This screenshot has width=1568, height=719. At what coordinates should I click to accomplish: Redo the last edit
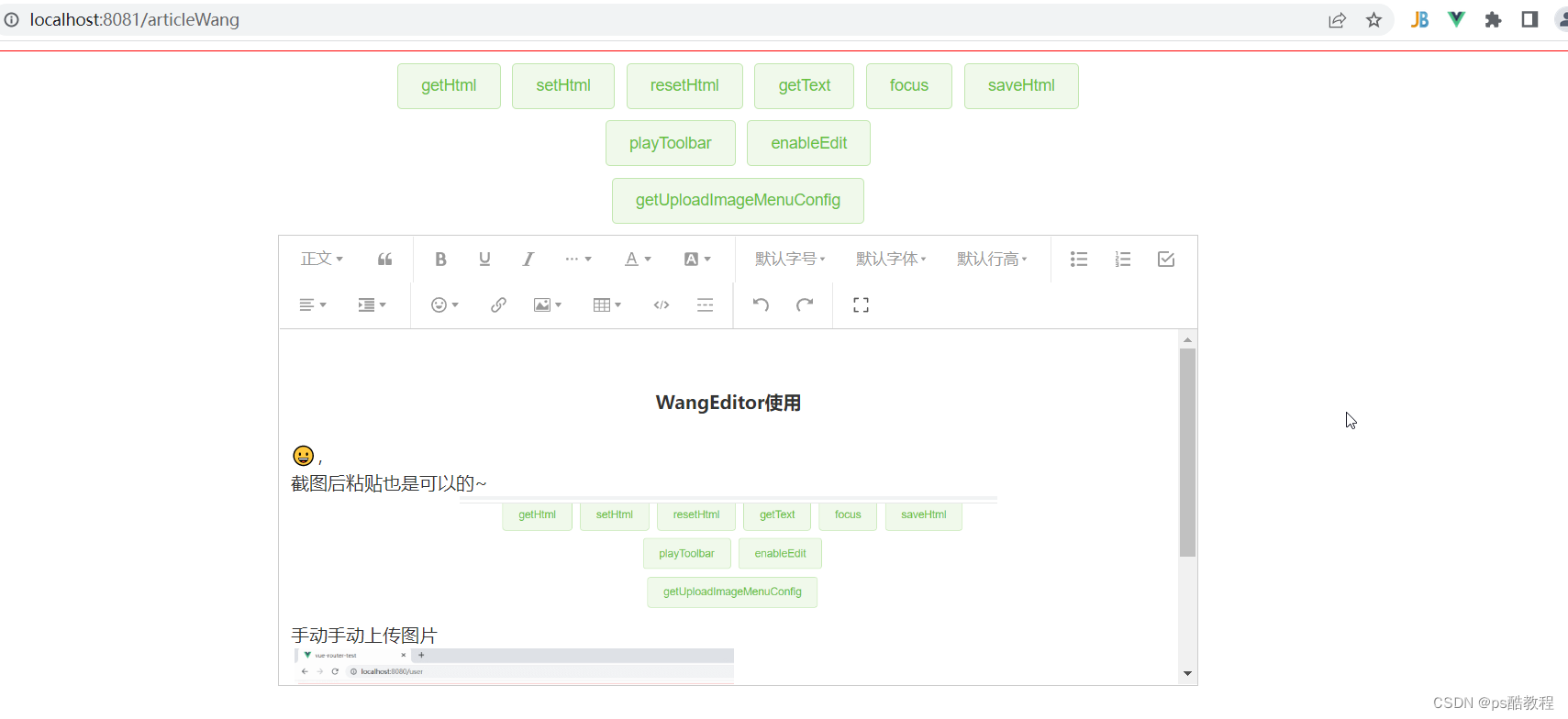click(805, 305)
